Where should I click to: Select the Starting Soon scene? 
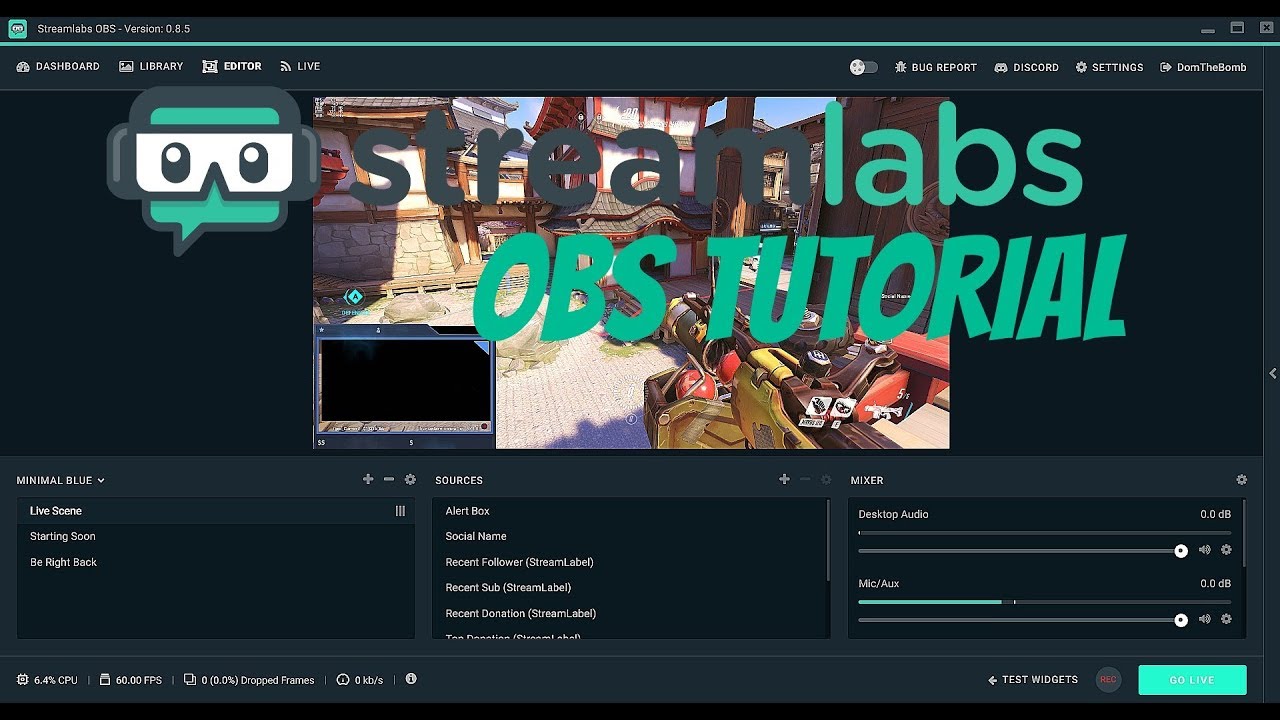point(216,537)
